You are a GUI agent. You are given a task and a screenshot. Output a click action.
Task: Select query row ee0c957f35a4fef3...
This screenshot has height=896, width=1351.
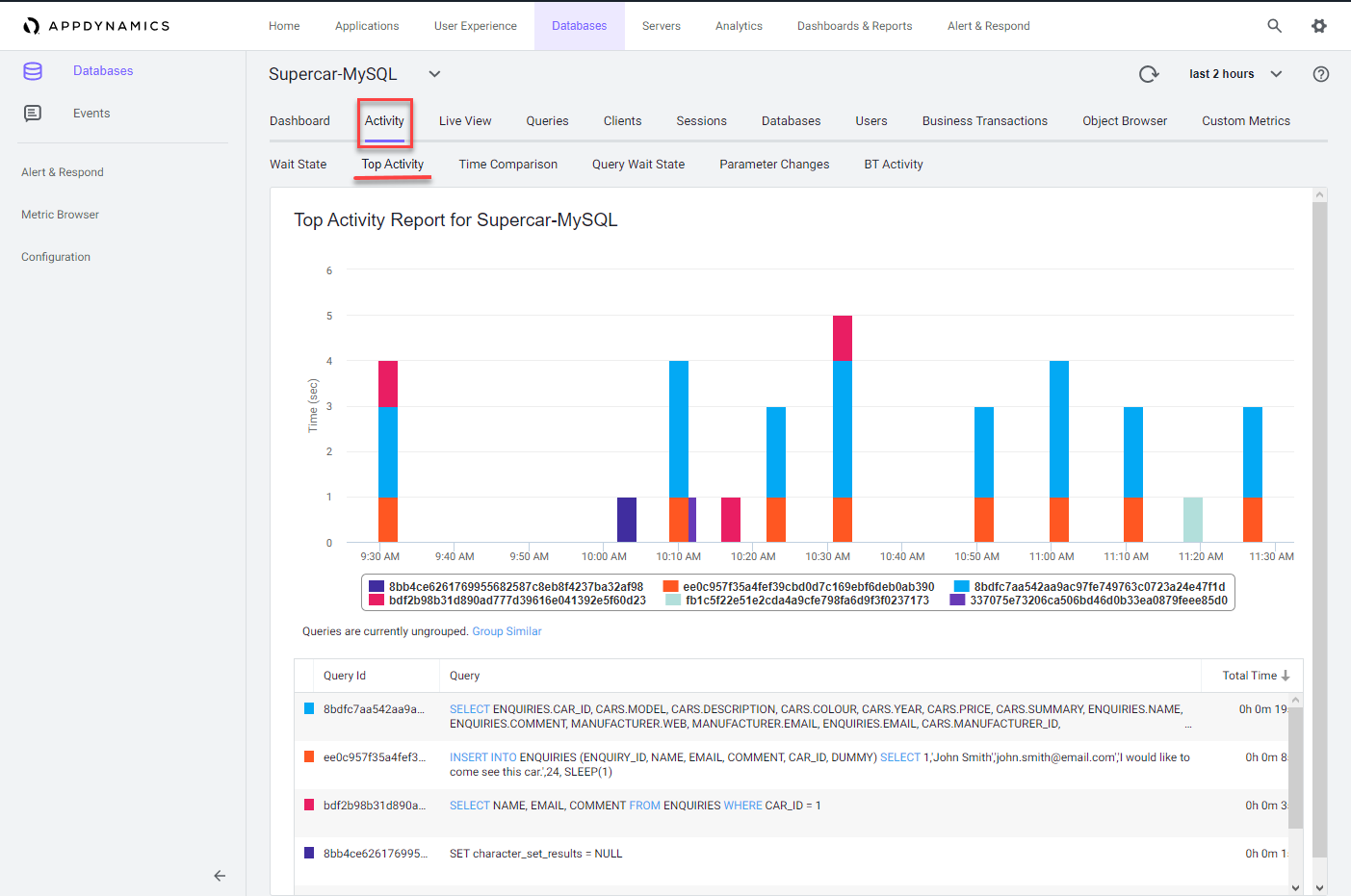(x=792, y=765)
